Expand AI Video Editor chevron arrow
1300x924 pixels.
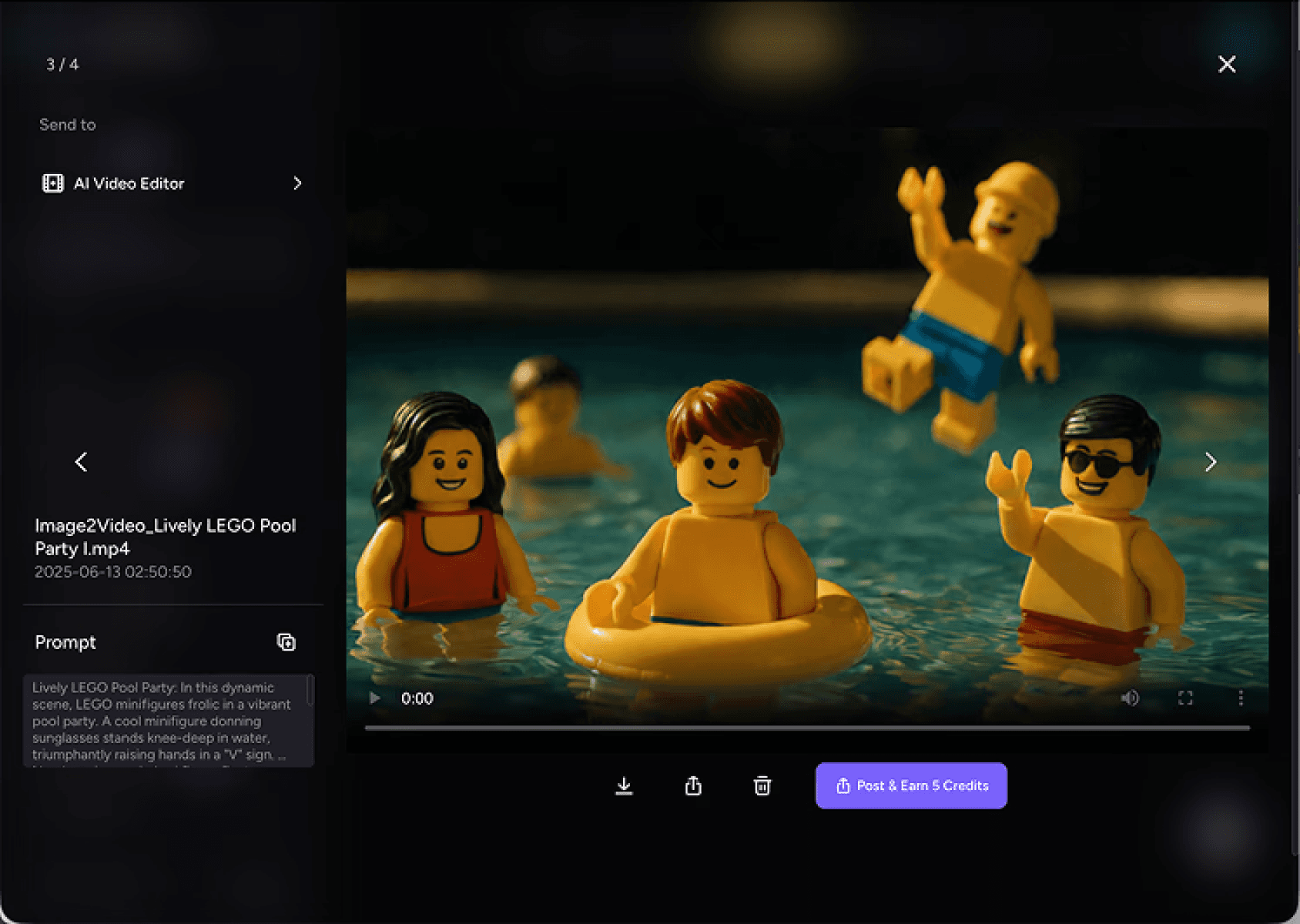pos(297,183)
